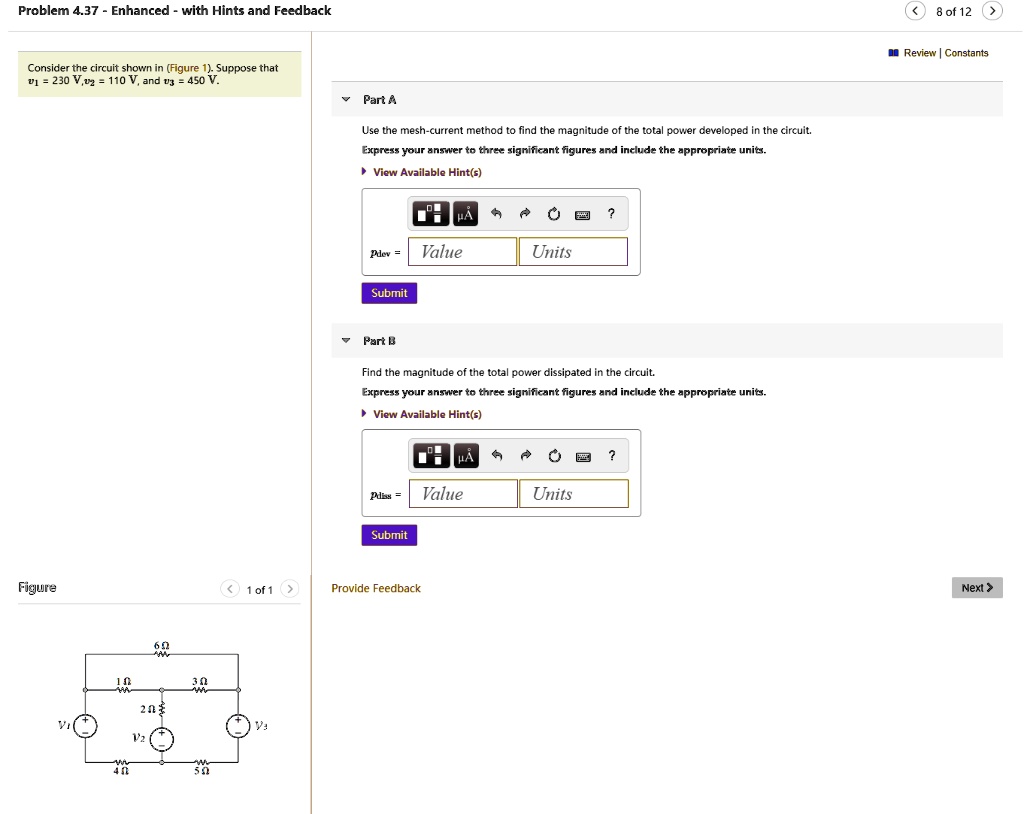Image resolution: width=1024 pixels, height=814 pixels.
Task: Select the μÅ units icon in Part A
Action: point(463,213)
